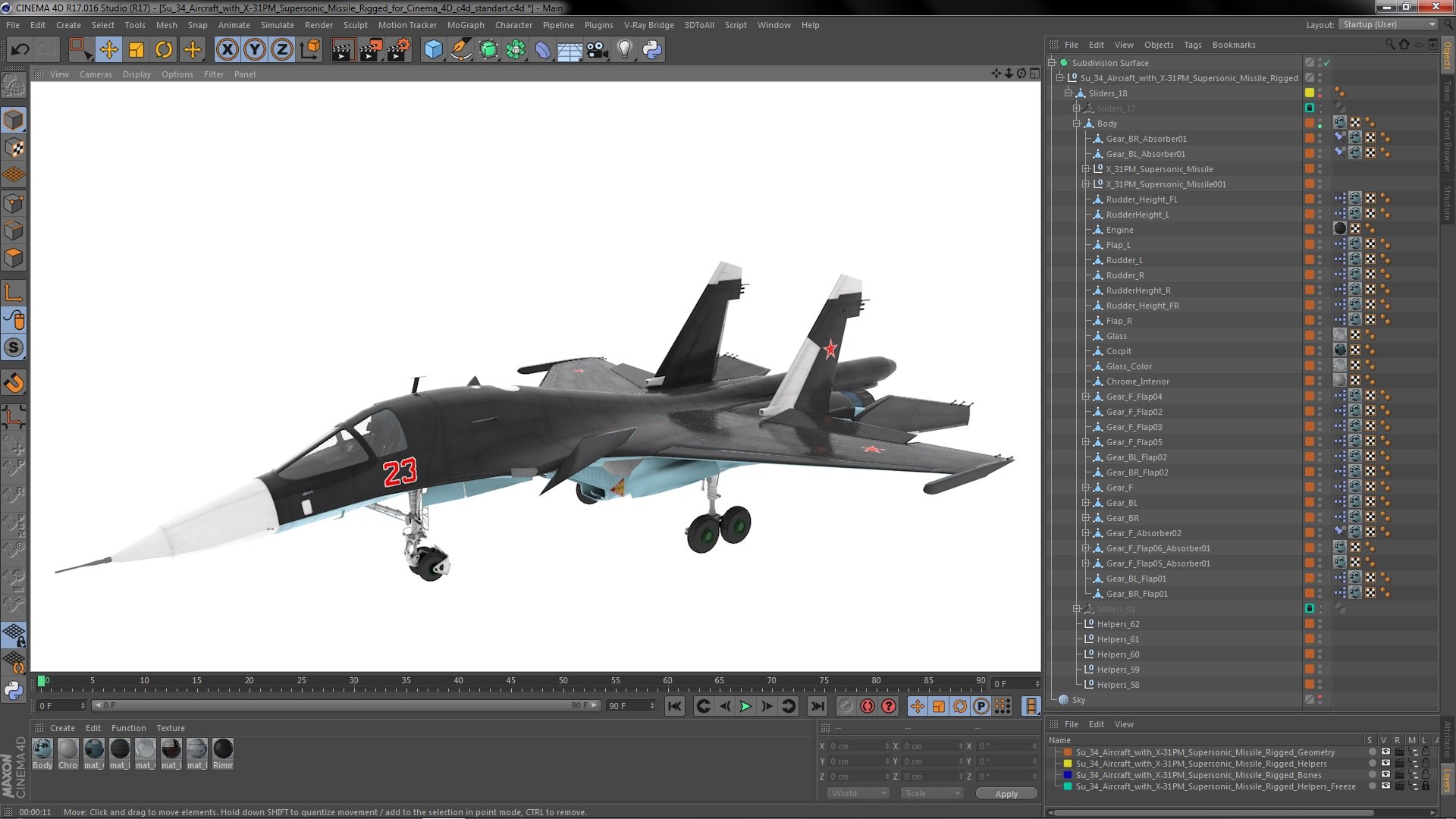Image resolution: width=1456 pixels, height=819 pixels.
Task: Click blue color swatch of Rigged_Bones layer
Action: coord(1068,775)
